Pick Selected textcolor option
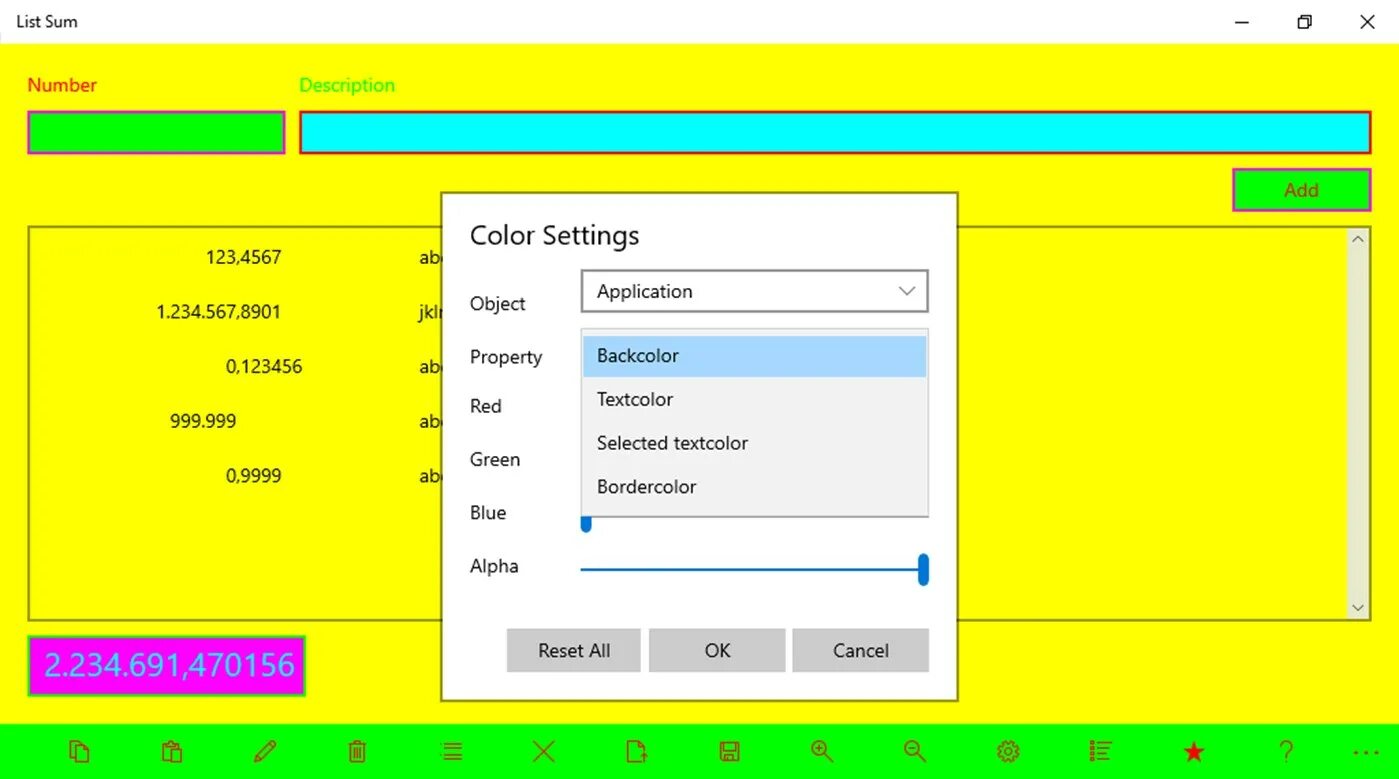Viewport: 1399px width, 779px height. (x=755, y=443)
